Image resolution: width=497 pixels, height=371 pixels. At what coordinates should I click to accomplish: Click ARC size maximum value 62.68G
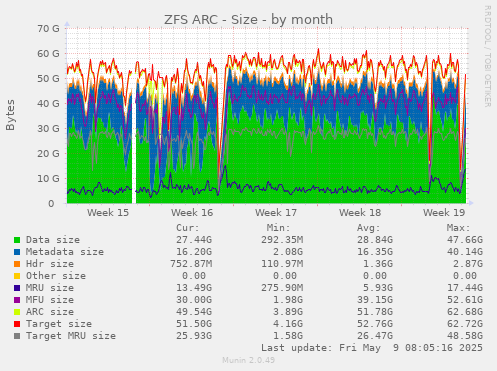(x=465, y=312)
